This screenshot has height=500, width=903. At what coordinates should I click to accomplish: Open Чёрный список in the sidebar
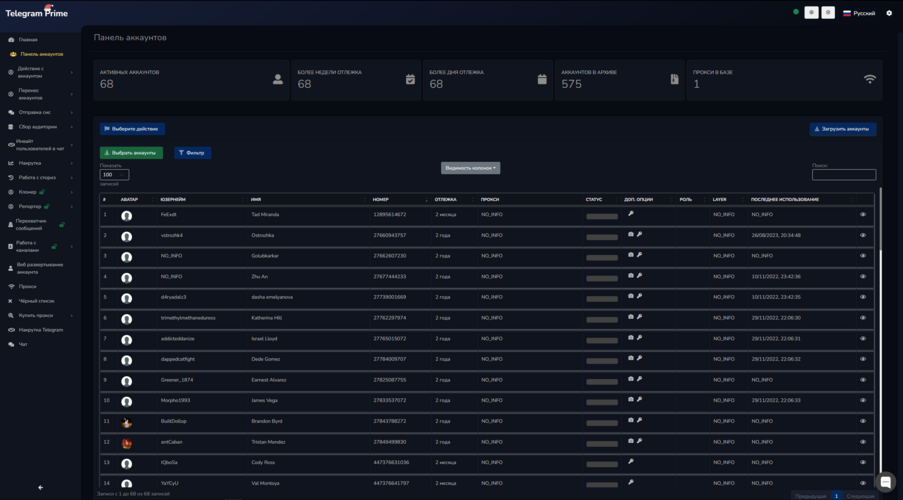(36, 301)
